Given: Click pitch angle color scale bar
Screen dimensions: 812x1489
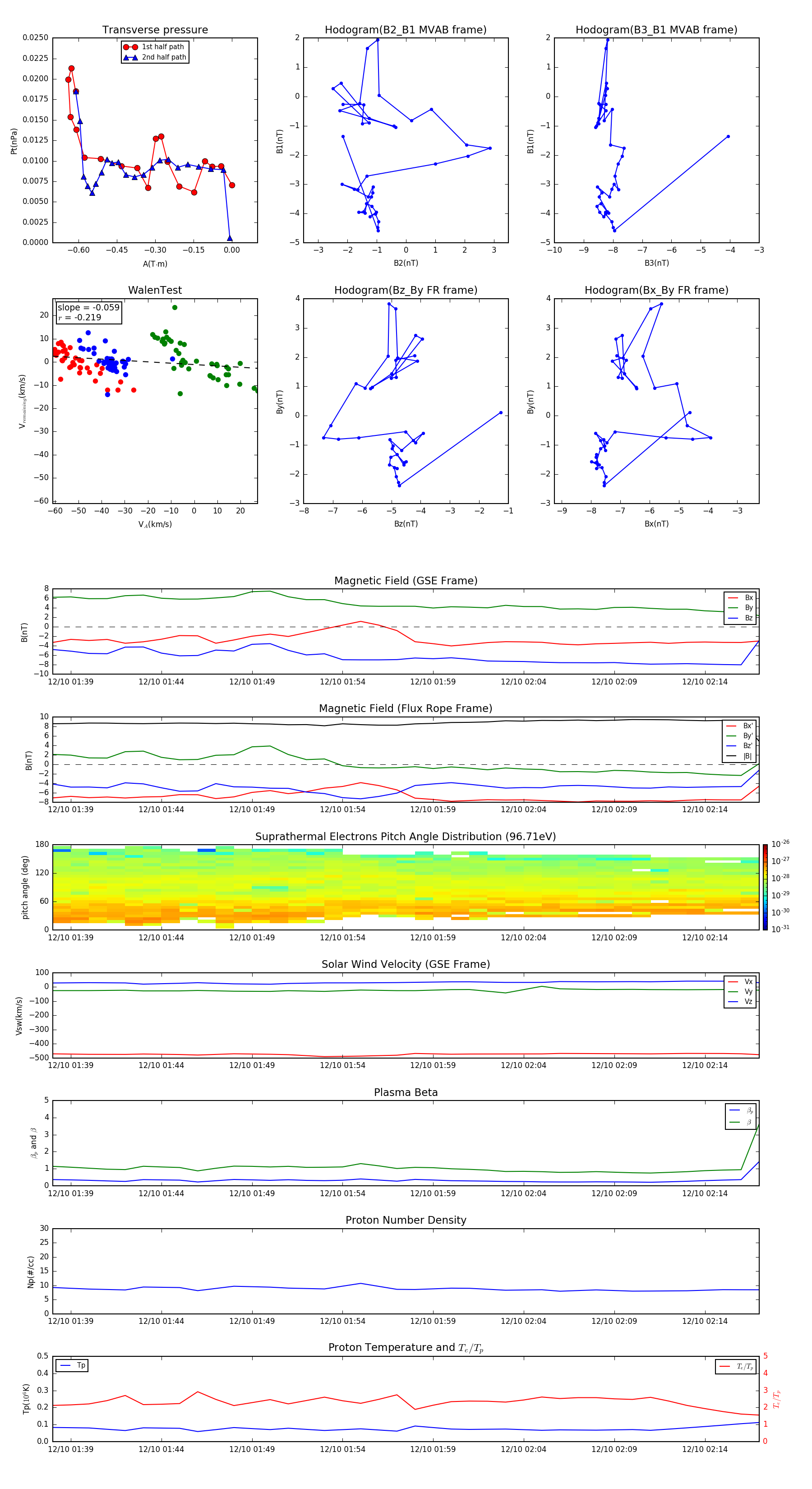Looking at the screenshot, I should pyautogui.click(x=765, y=887).
